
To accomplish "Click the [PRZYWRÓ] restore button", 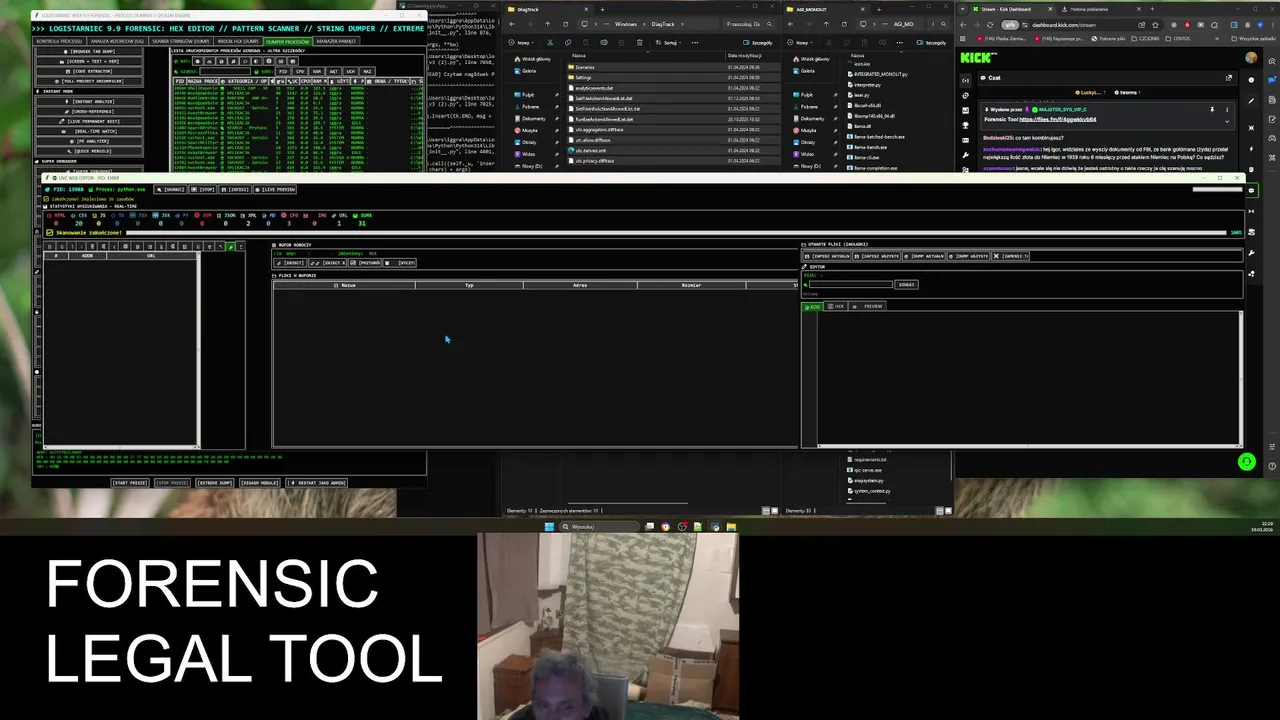I will pyautogui.click(x=365, y=263).
